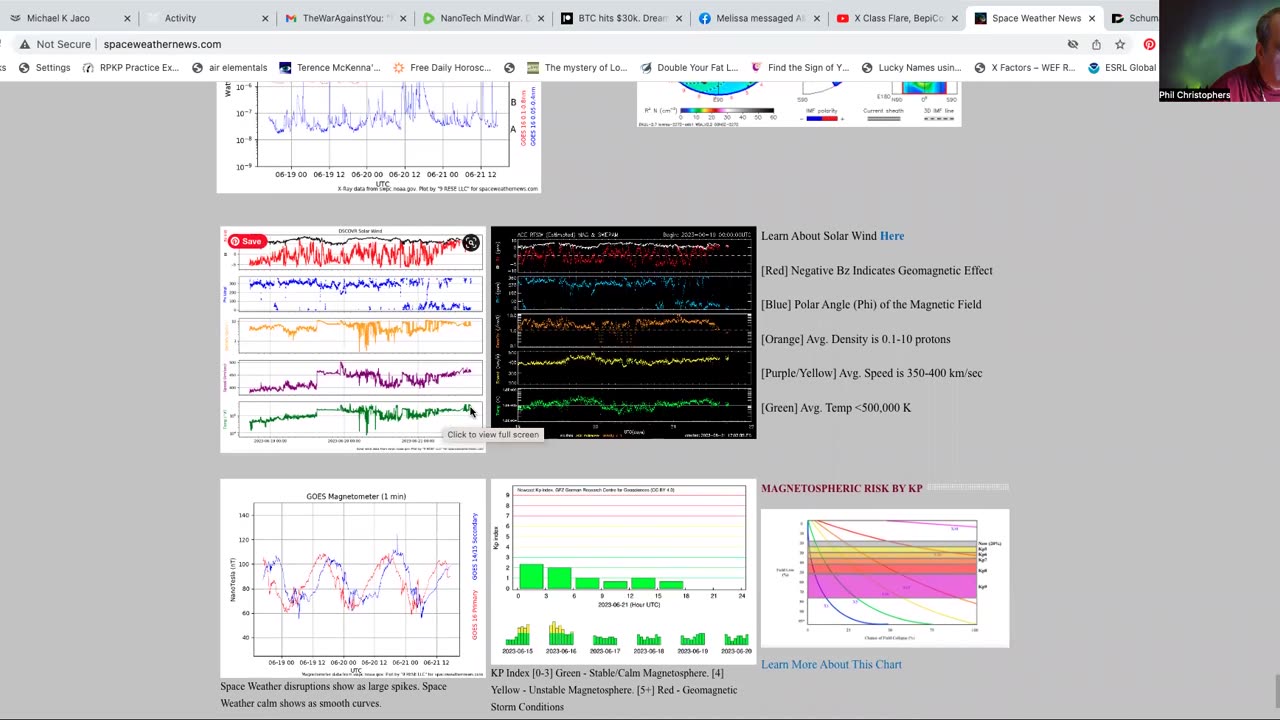Click '[Orange] Avg. Density is 0.1-10 protons' text
1280x720 pixels.
pos(855,339)
